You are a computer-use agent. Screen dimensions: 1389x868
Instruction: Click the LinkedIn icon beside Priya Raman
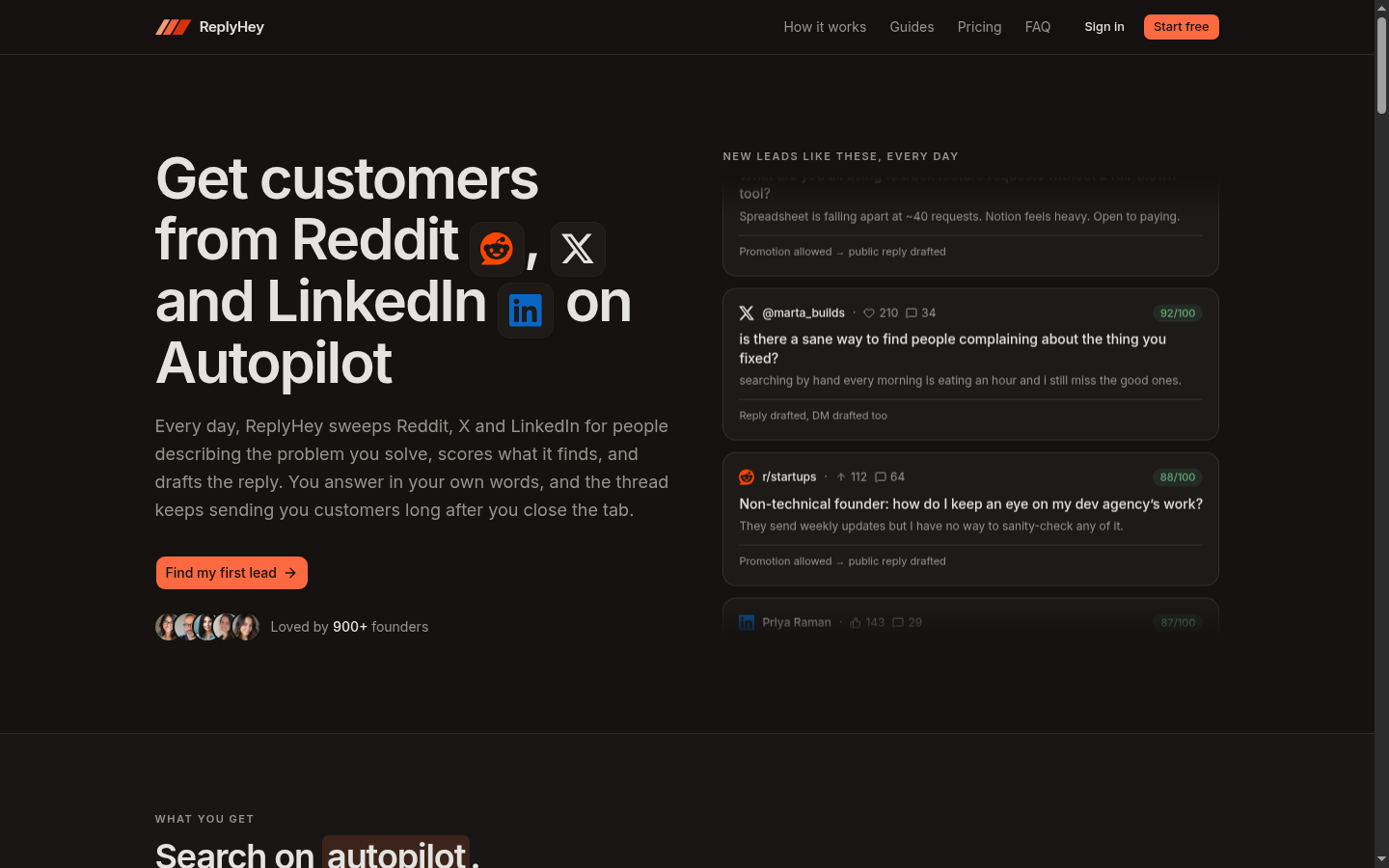point(747,623)
